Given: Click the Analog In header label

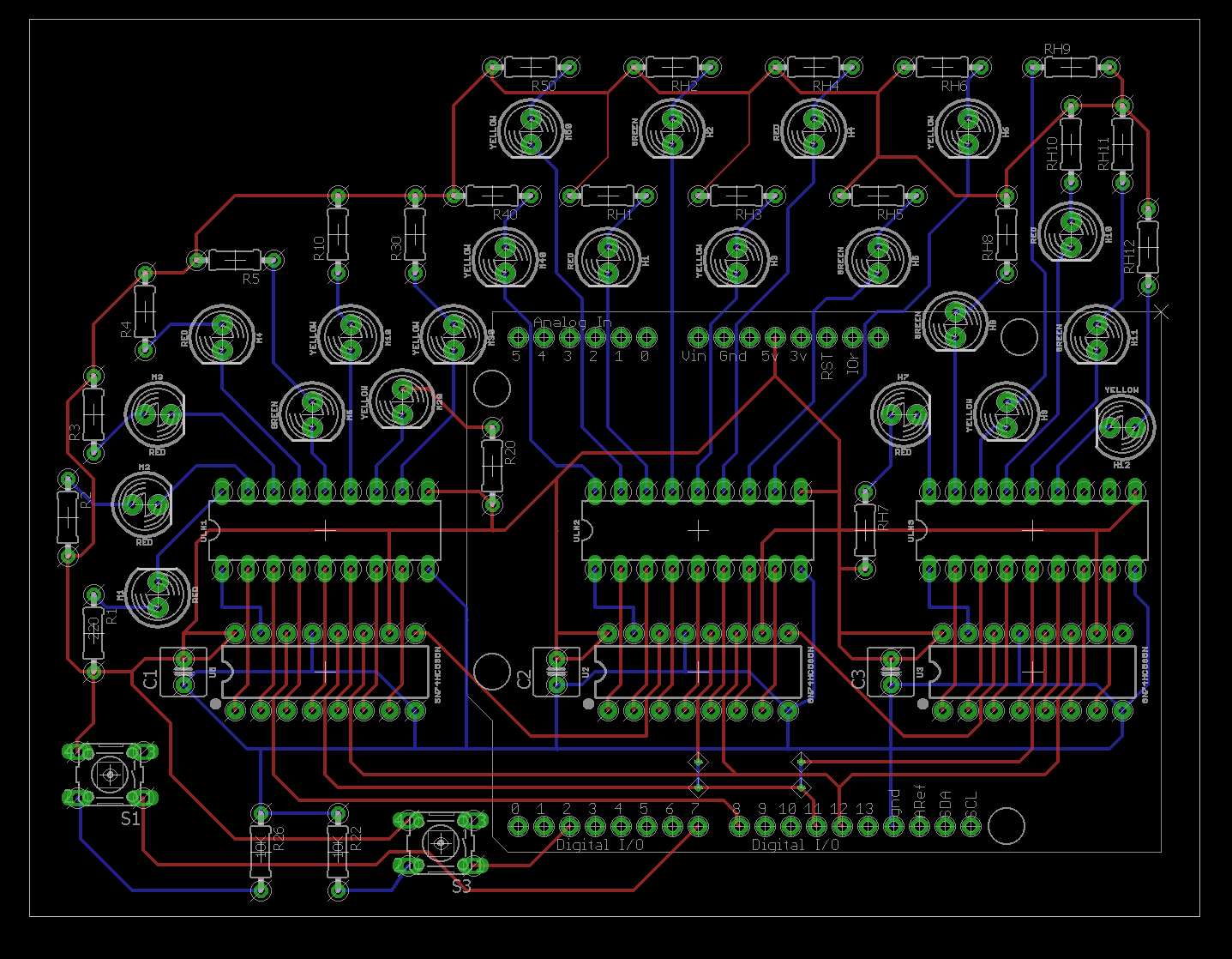Looking at the screenshot, I should pos(573,323).
